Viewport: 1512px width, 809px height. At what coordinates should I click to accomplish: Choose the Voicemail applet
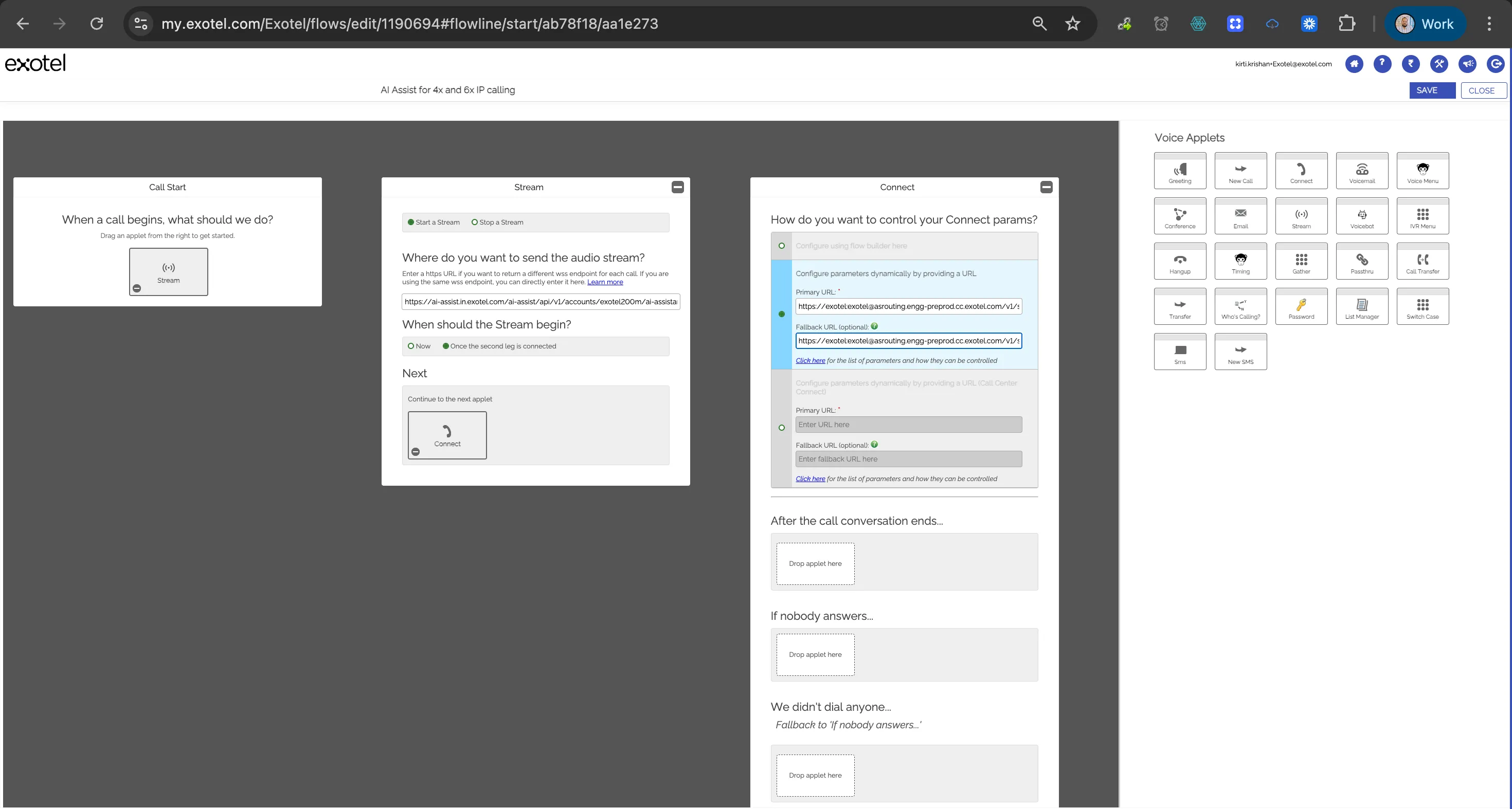[x=1362, y=171]
